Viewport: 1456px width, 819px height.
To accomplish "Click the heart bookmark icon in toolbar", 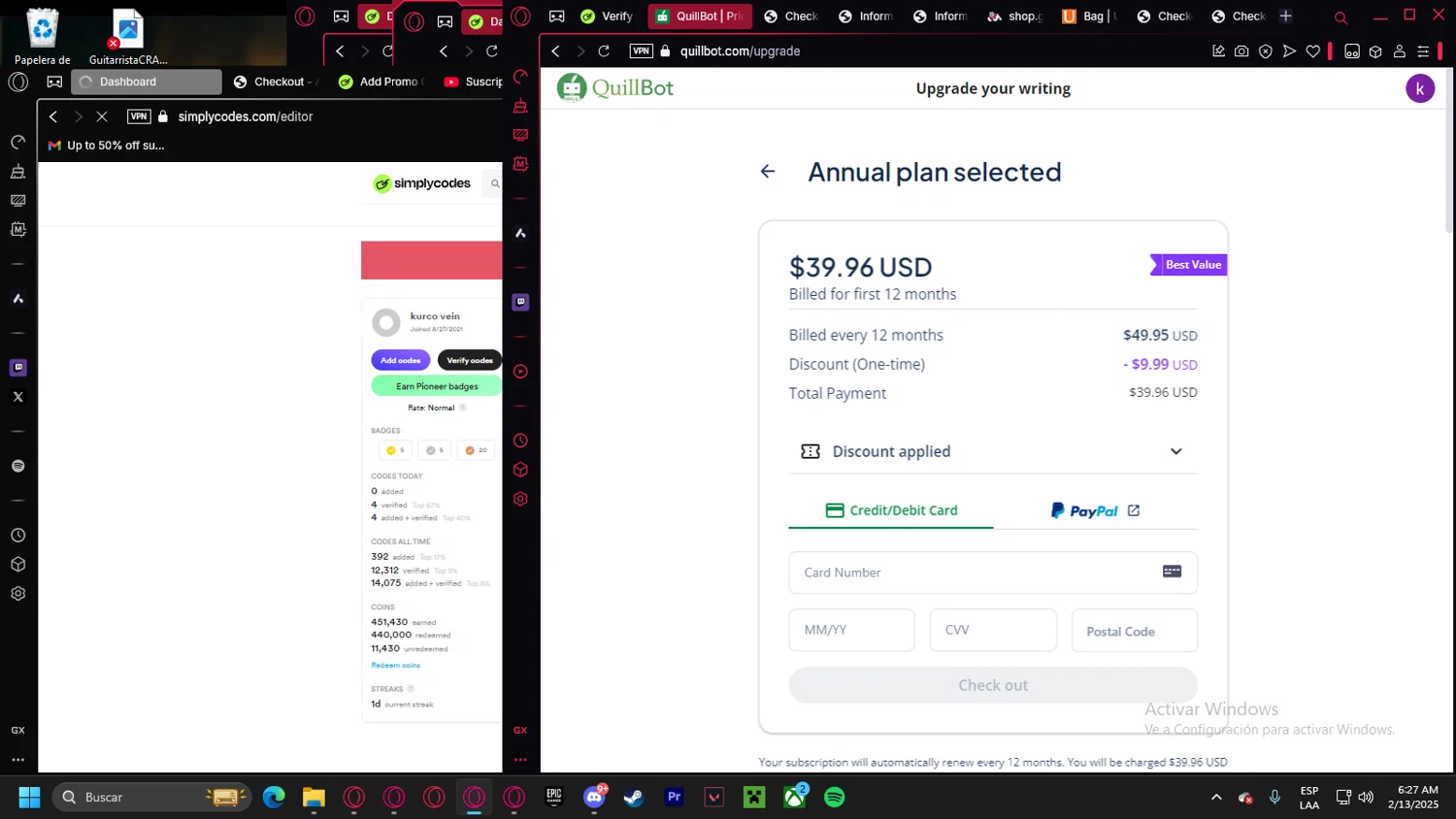I will tap(1313, 51).
